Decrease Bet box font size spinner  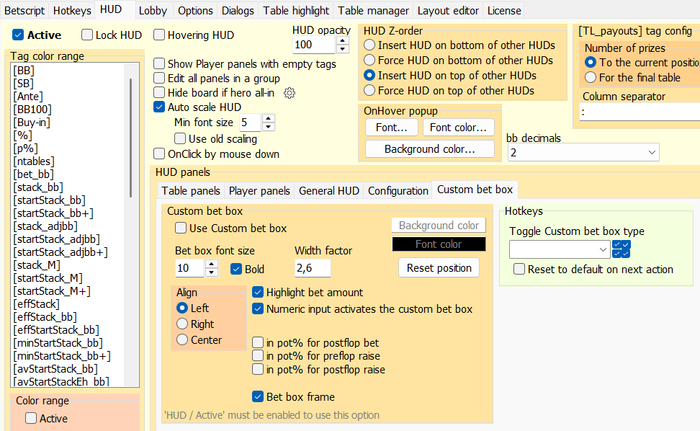212,272
